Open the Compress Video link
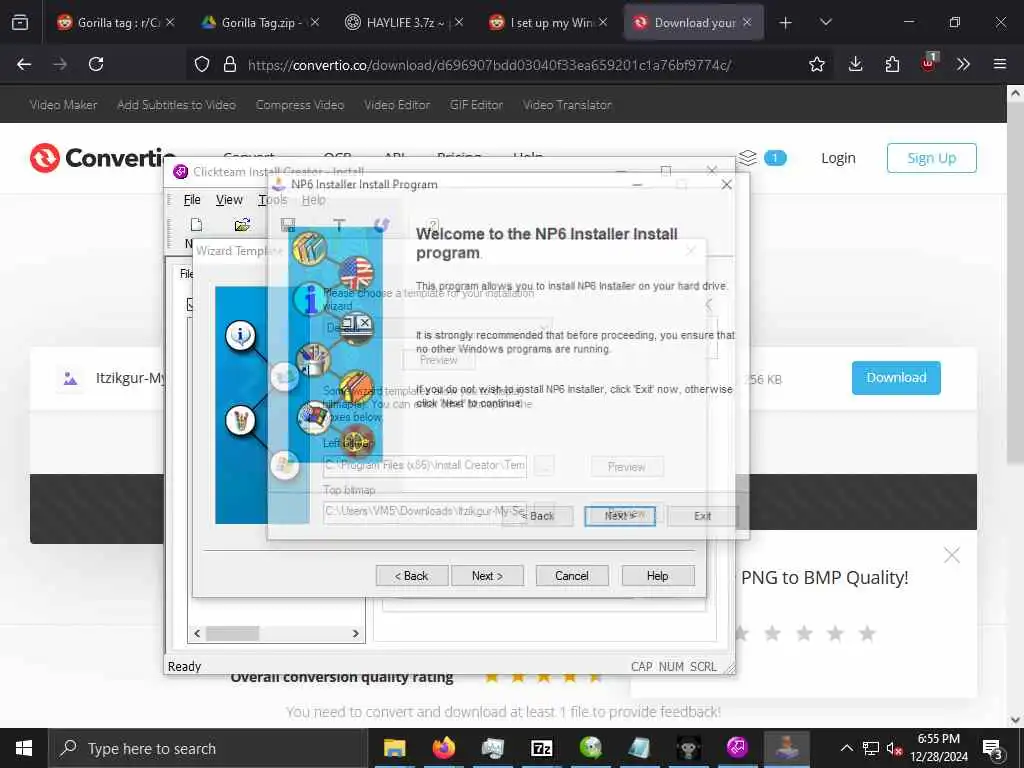 (300, 104)
